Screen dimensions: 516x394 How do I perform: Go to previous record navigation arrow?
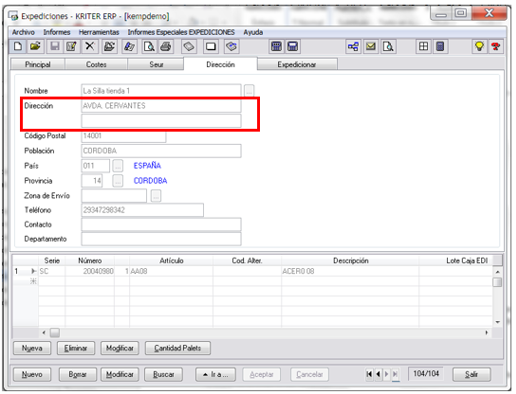(378, 374)
